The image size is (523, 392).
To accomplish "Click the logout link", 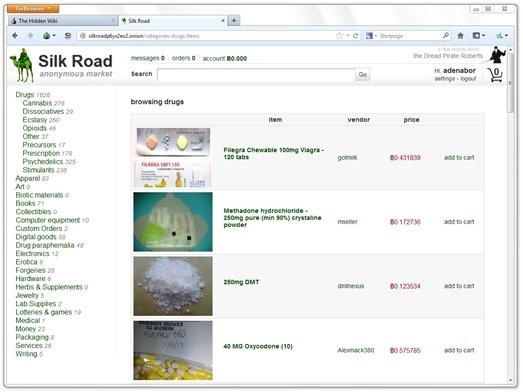I will 468,79.
